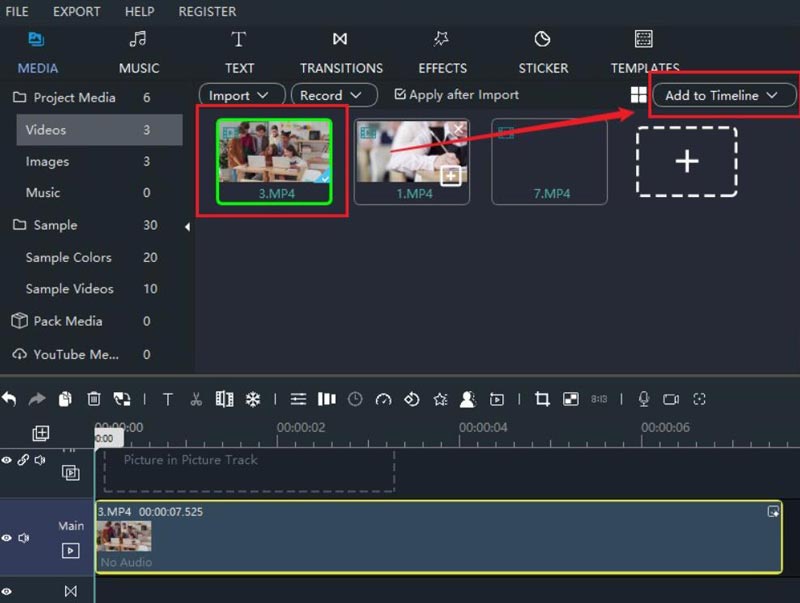The image size is (800, 603).
Task: Select the 3.MP4 media thumbnail
Action: (274, 161)
